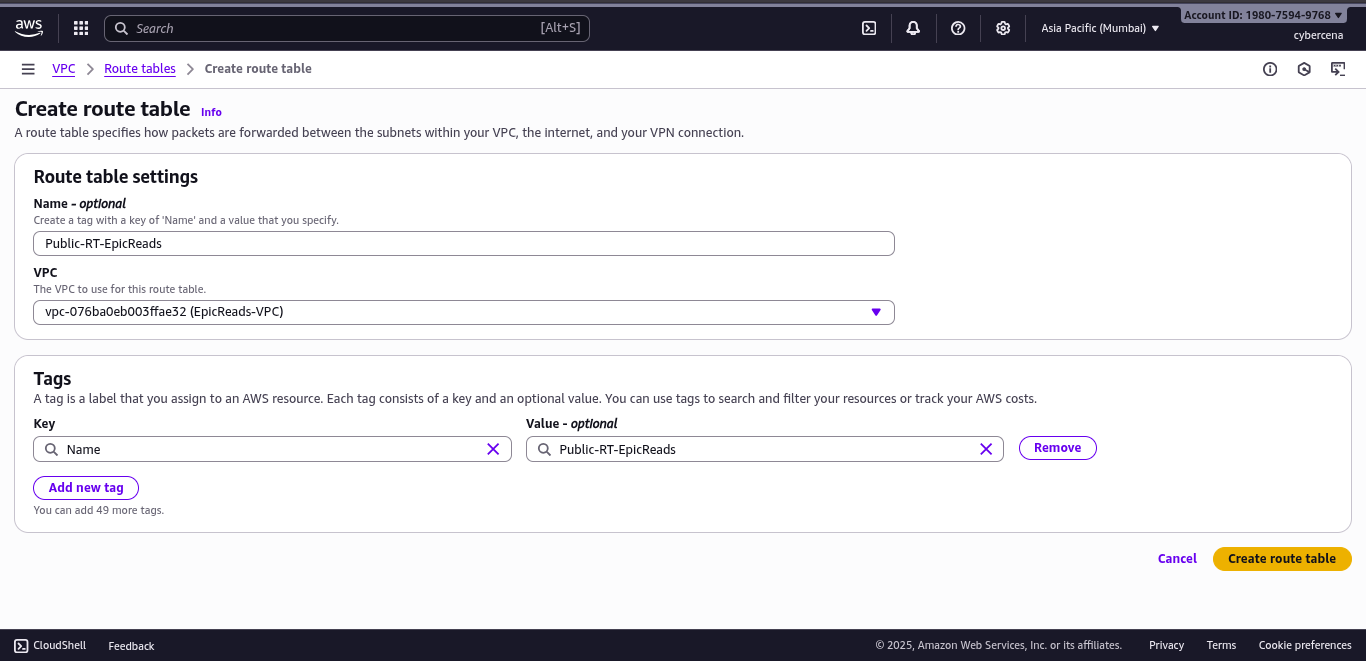
Task: Go to Route tables breadcrumb link
Action: point(140,69)
